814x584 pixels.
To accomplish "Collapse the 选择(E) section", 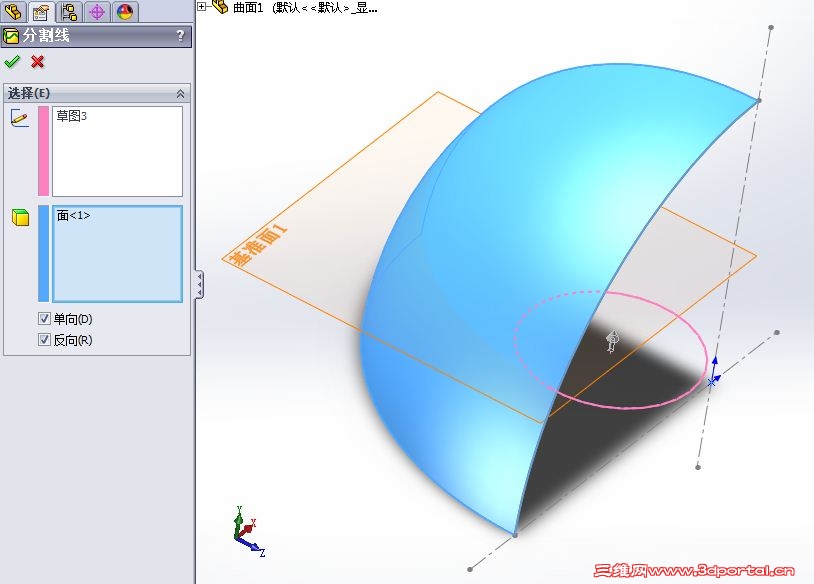I will tap(180, 93).
